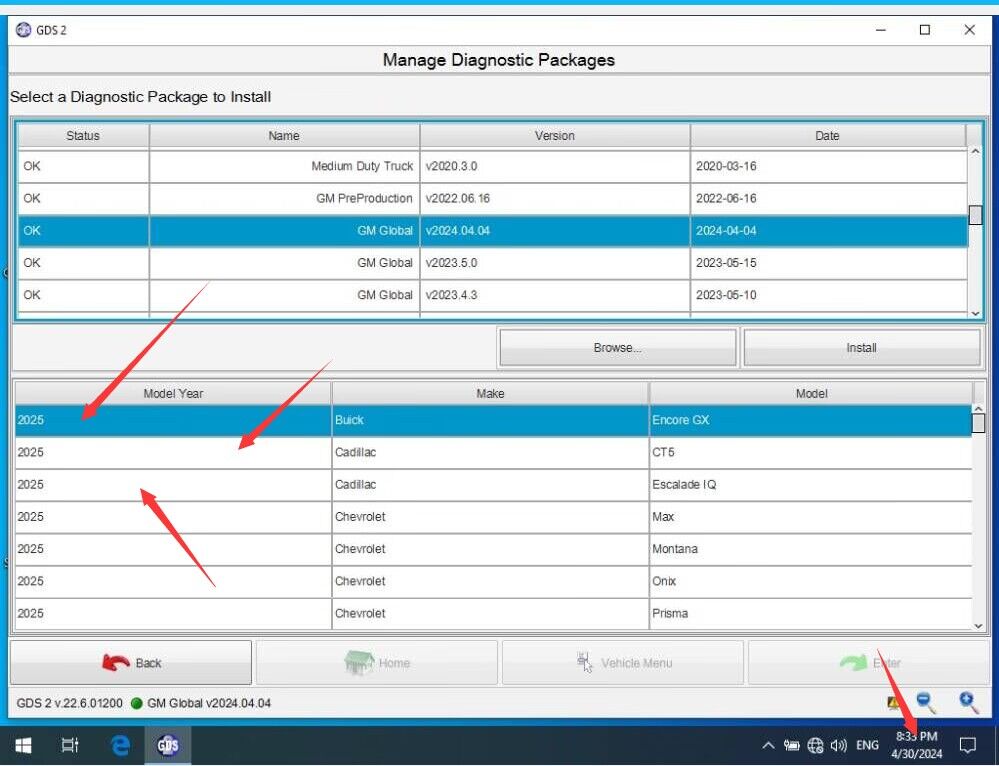Viewport: 999px width, 766px height.
Task: Click the GDS 2 title bar logo
Action: click(x=23, y=30)
